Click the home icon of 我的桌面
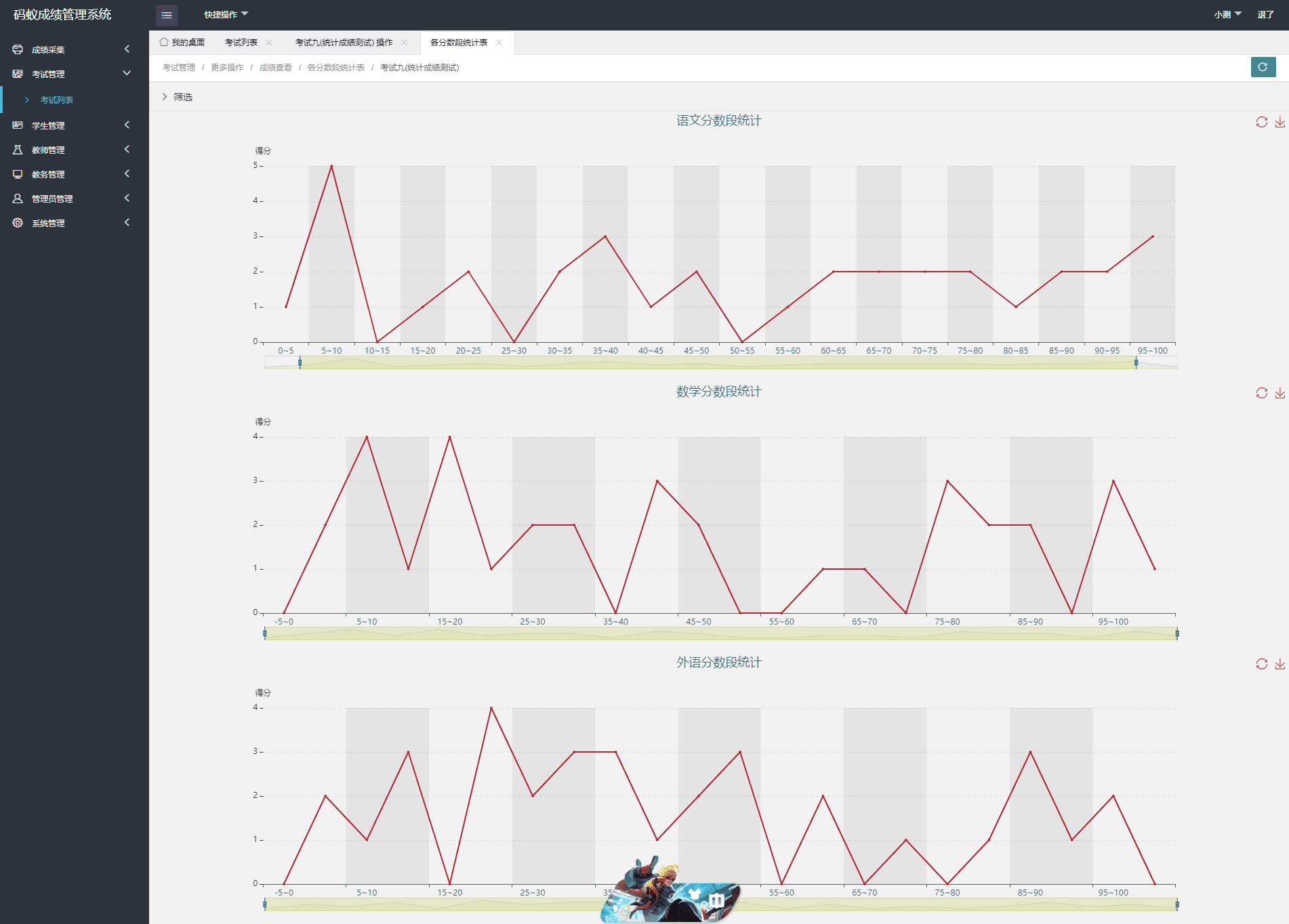The height and width of the screenshot is (924, 1289). click(x=163, y=42)
